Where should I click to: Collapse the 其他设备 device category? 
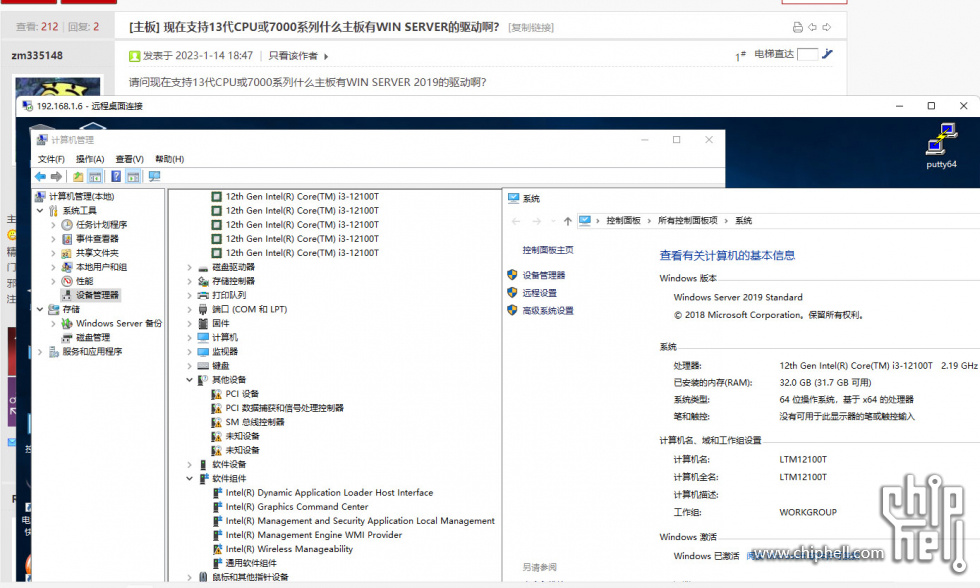[x=189, y=380]
